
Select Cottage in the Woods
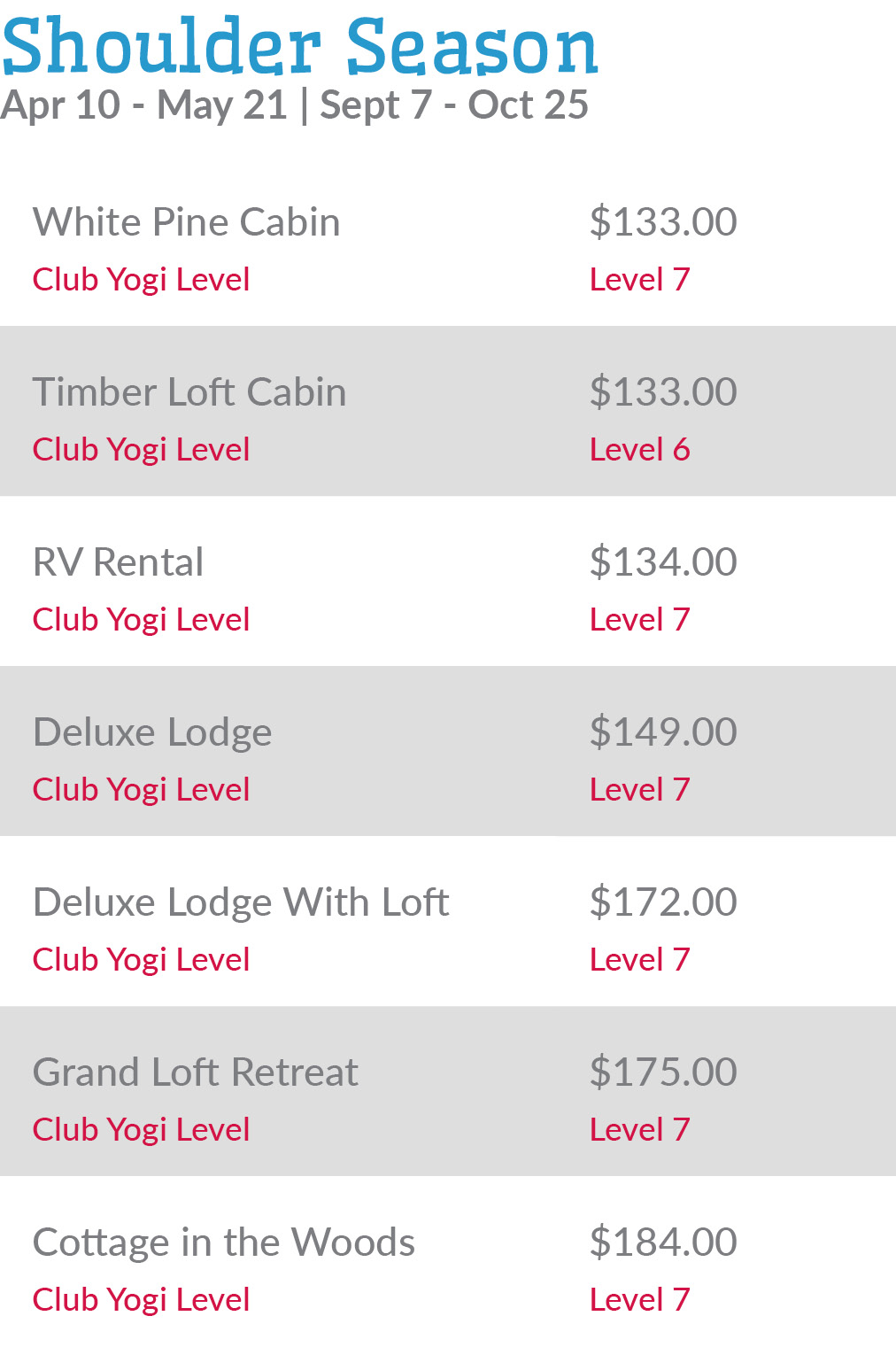click(224, 1242)
